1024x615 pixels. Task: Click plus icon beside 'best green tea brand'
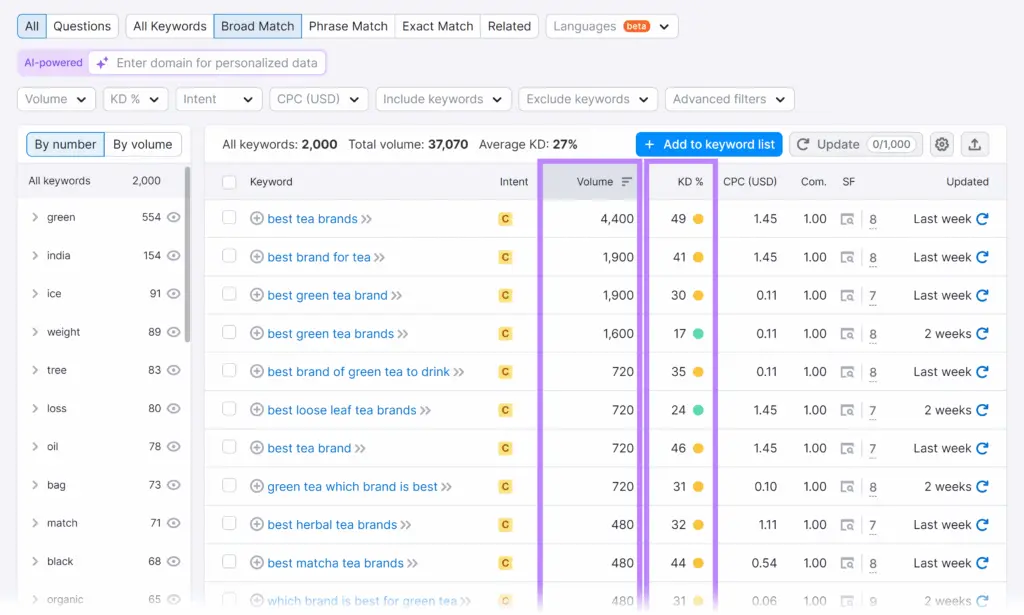tap(257, 296)
